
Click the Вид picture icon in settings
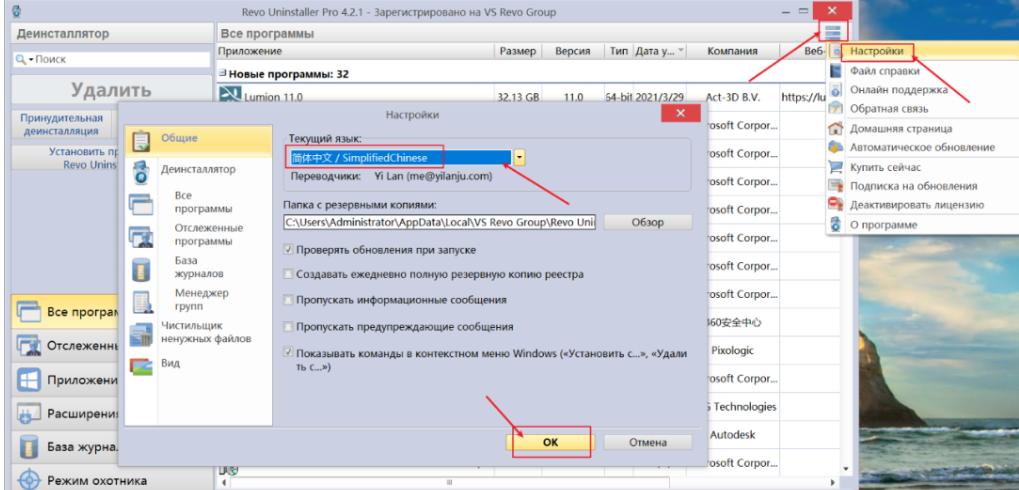pyautogui.click(x=141, y=367)
